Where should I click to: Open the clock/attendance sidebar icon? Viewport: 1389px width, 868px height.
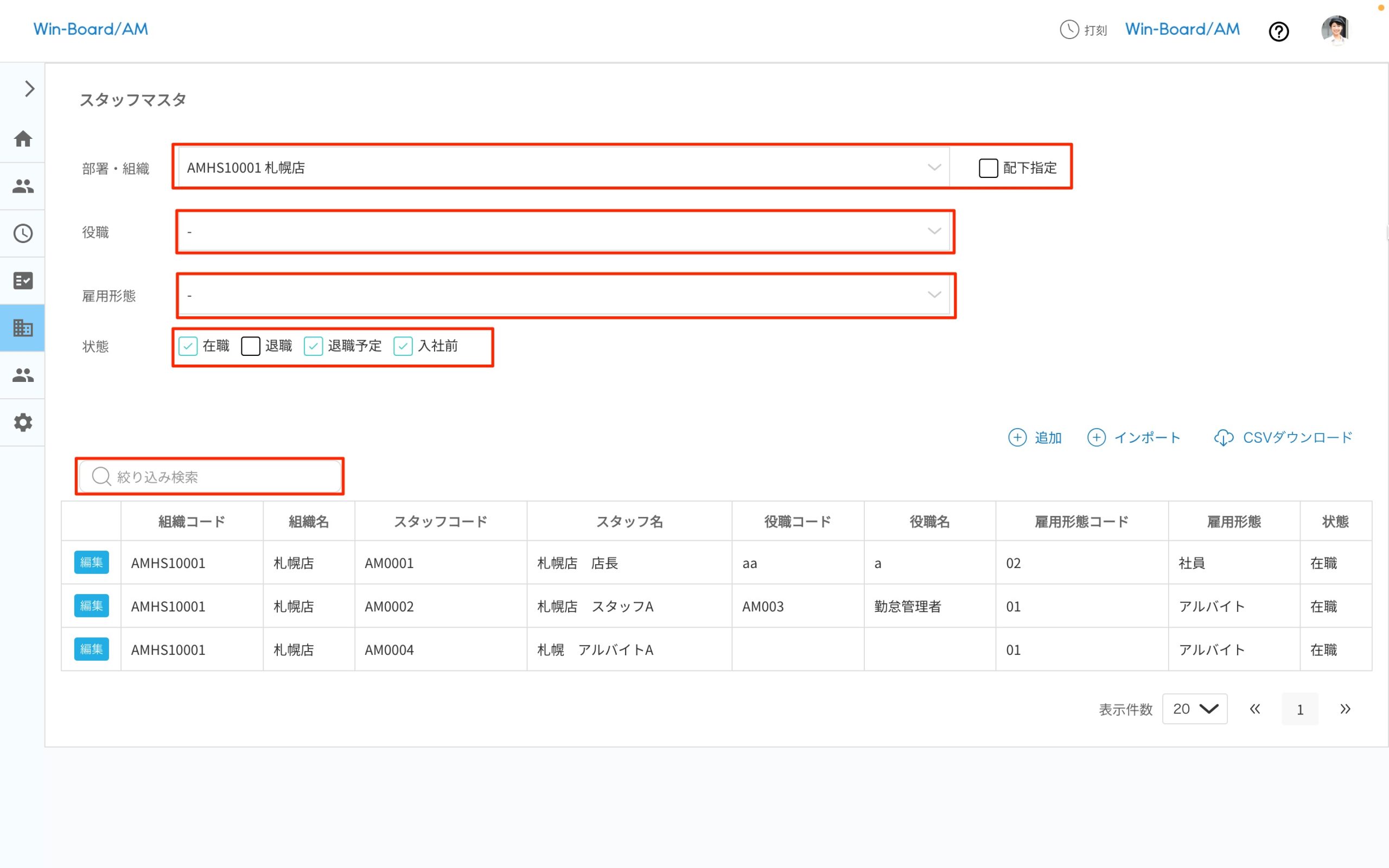(x=22, y=233)
